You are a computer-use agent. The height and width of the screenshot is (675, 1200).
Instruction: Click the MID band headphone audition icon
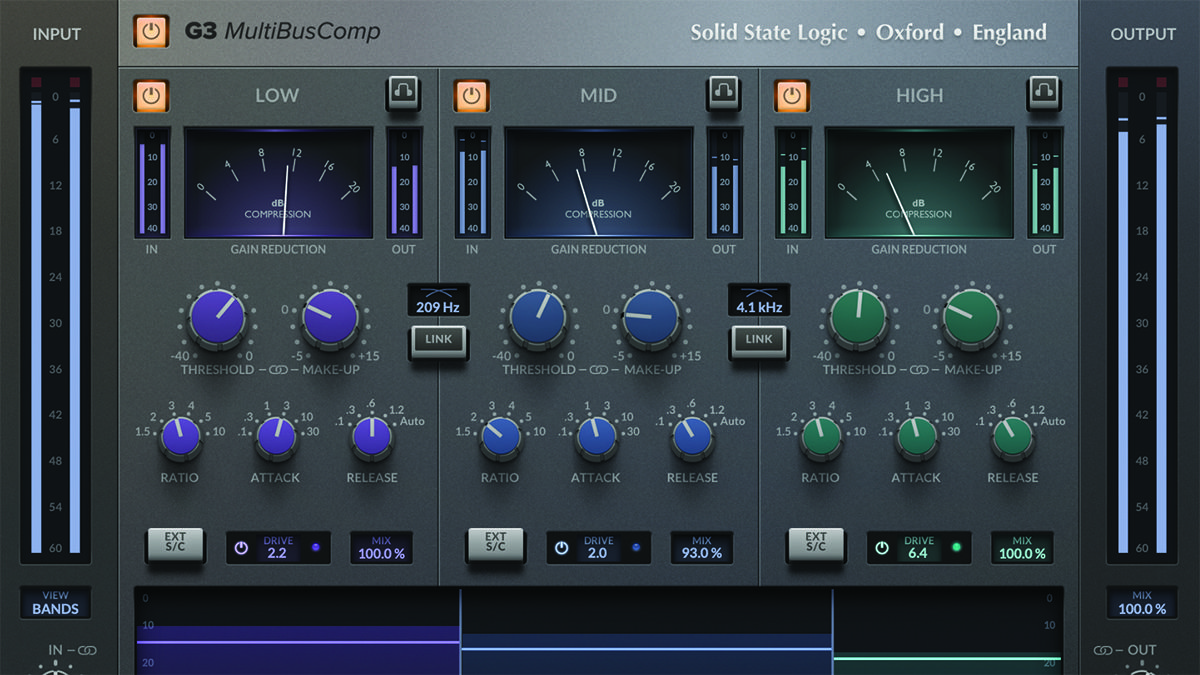coord(724,95)
